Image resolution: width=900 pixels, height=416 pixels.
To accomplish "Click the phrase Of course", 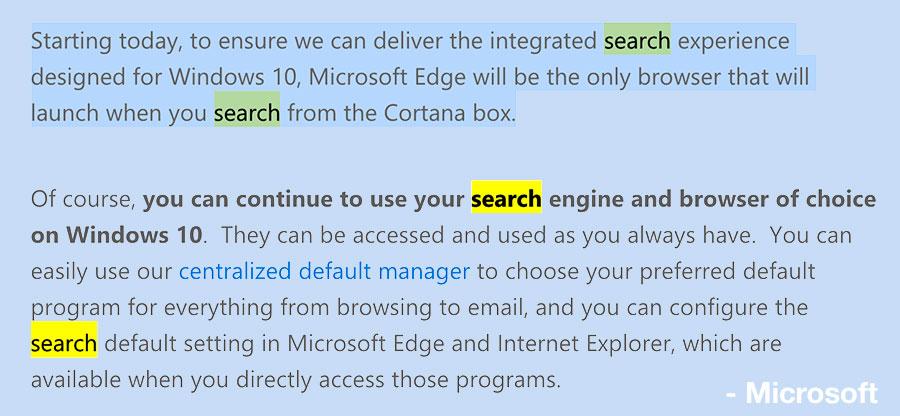I will 83,200.
